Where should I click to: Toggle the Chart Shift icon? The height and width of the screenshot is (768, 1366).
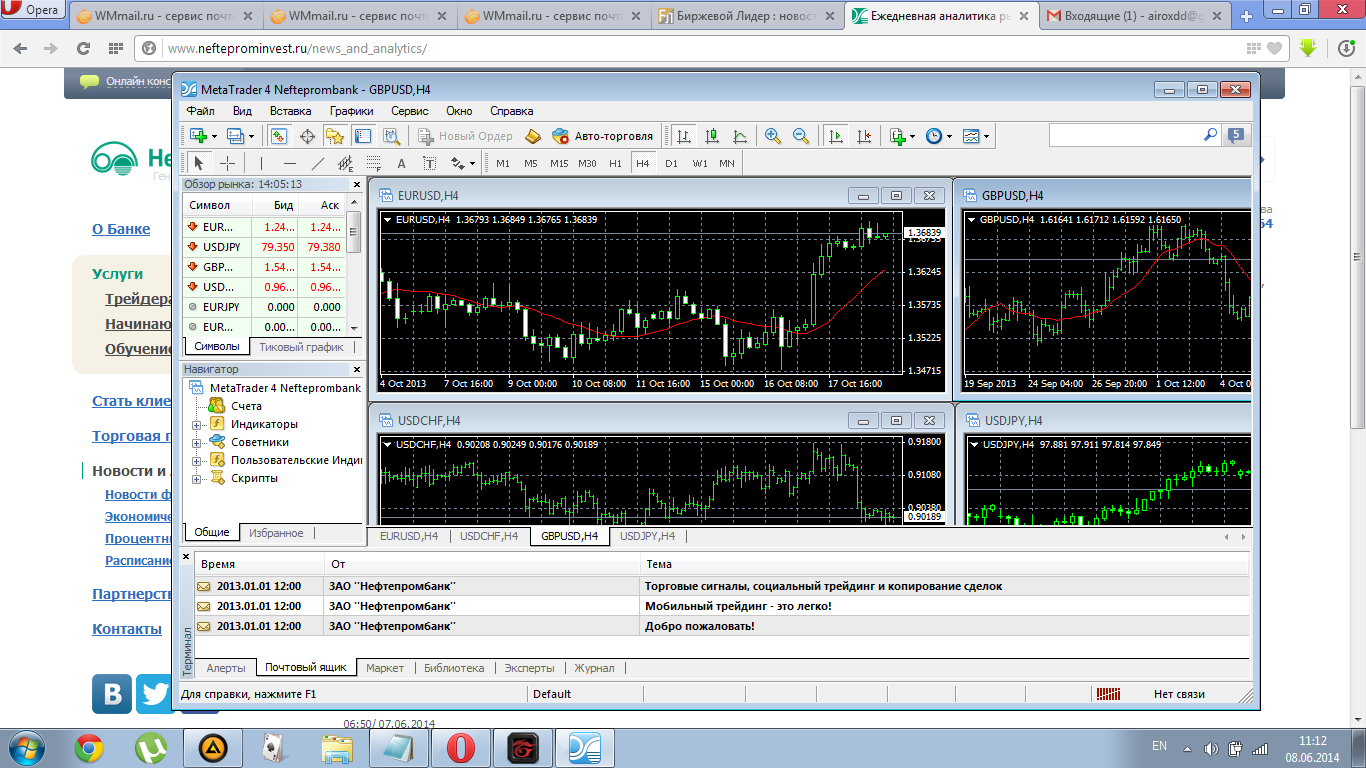coord(864,136)
